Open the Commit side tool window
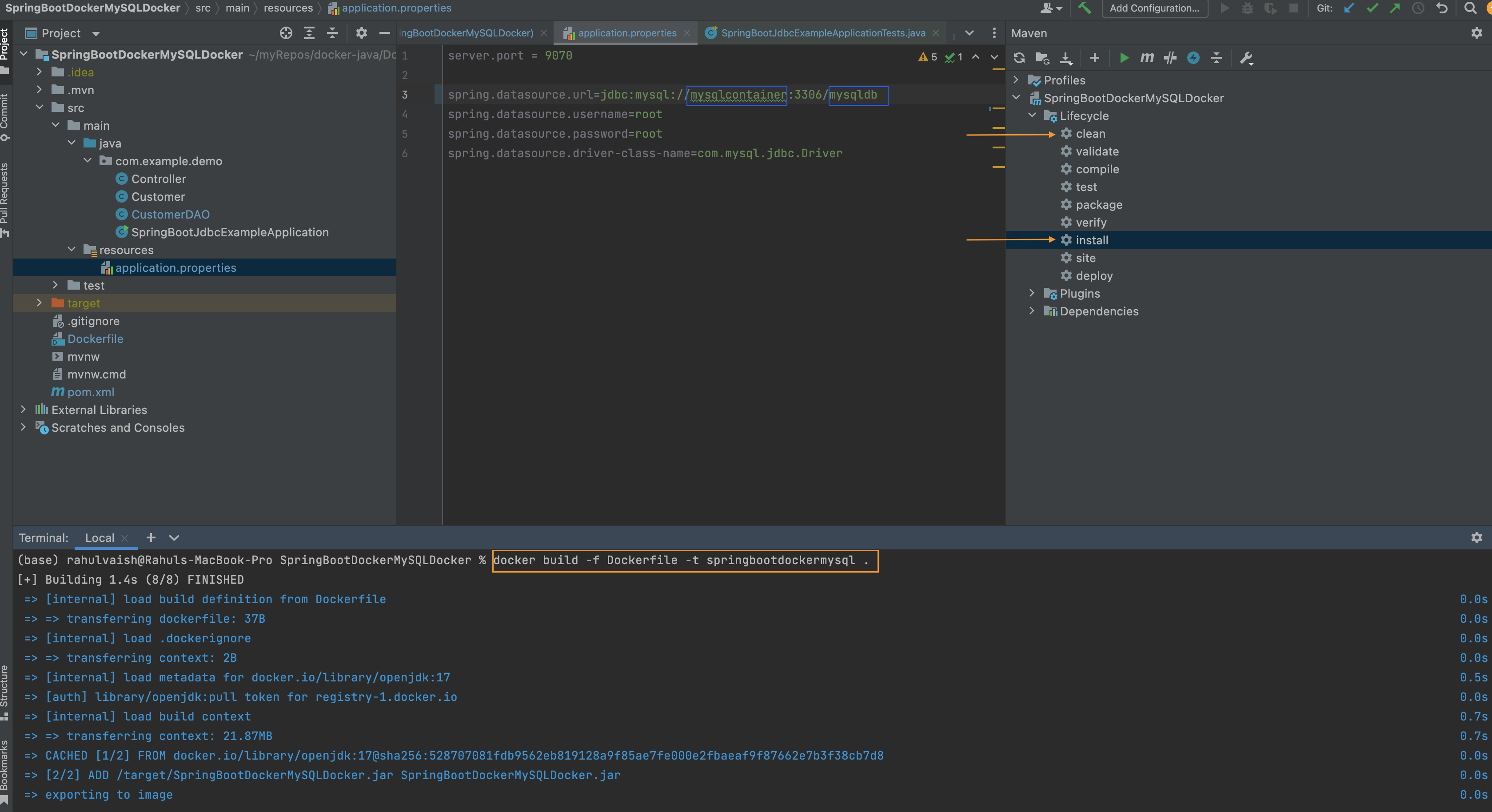Image resolution: width=1492 pixels, height=812 pixels. [x=4, y=117]
